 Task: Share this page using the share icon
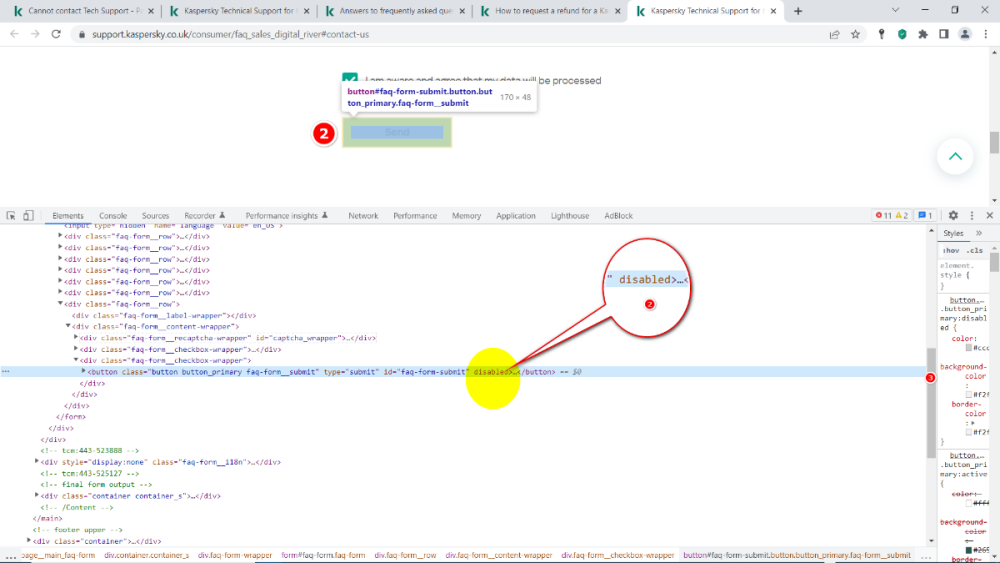(834, 34)
